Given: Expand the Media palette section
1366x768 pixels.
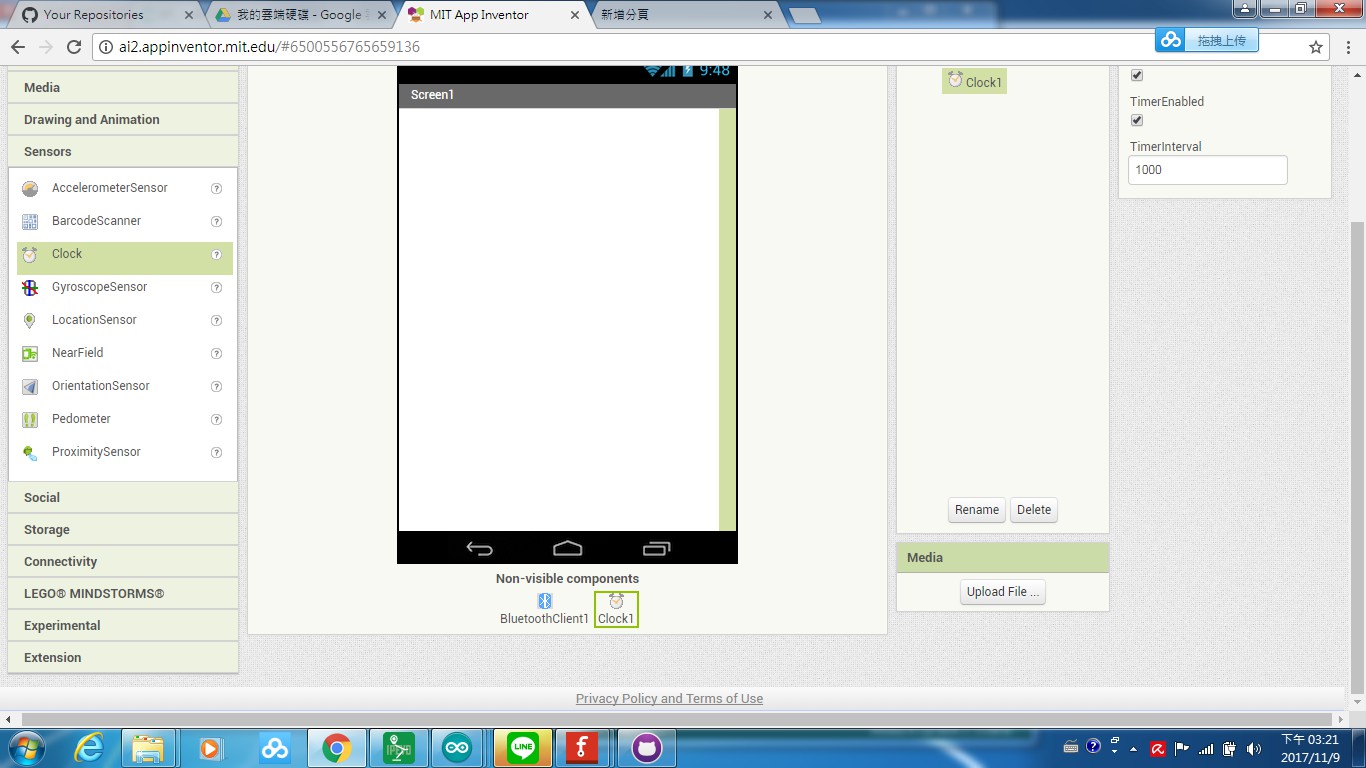Looking at the screenshot, I should point(123,87).
